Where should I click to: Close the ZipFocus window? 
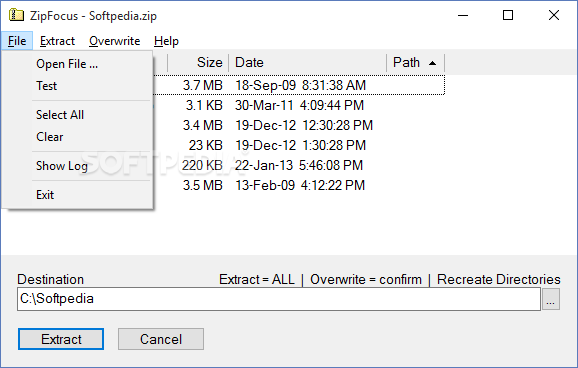coord(554,15)
